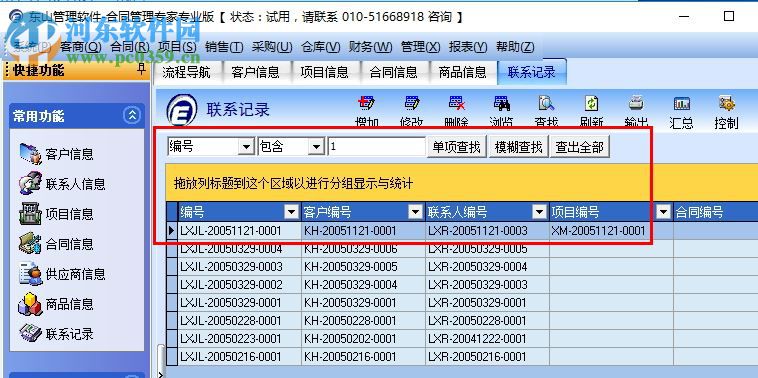Open 项目信息 in the sidebar
The height and width of the screenshot is (378, 758).
[57, 214]
